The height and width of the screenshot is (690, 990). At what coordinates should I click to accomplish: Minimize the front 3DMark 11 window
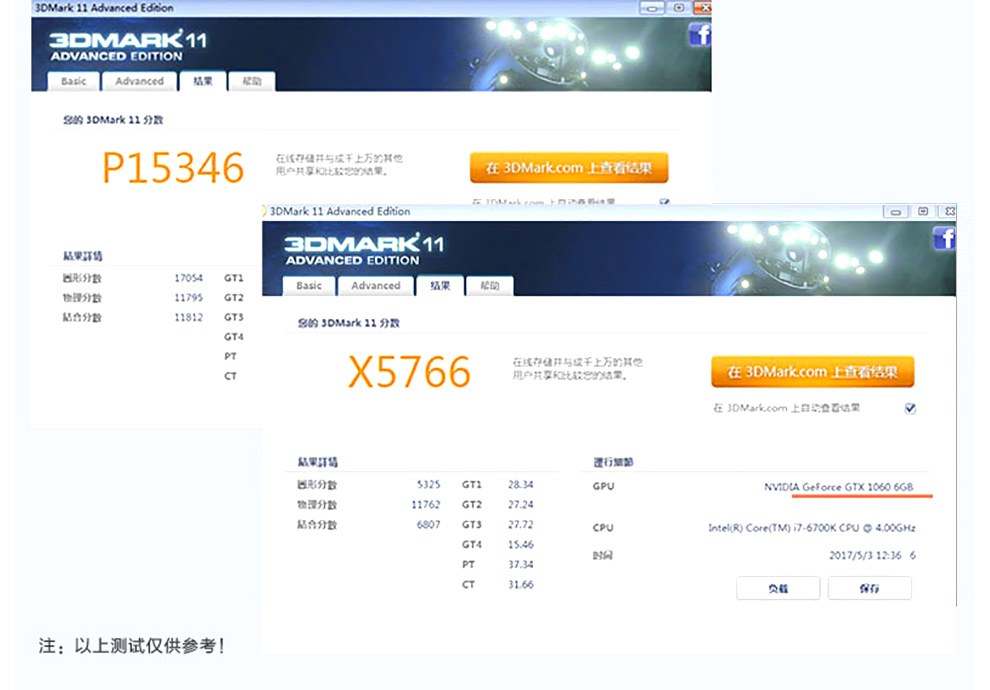(x=895, y=211)
